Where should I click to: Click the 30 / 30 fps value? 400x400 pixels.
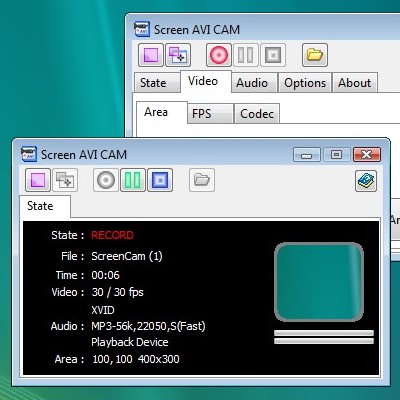click(117, 292)
